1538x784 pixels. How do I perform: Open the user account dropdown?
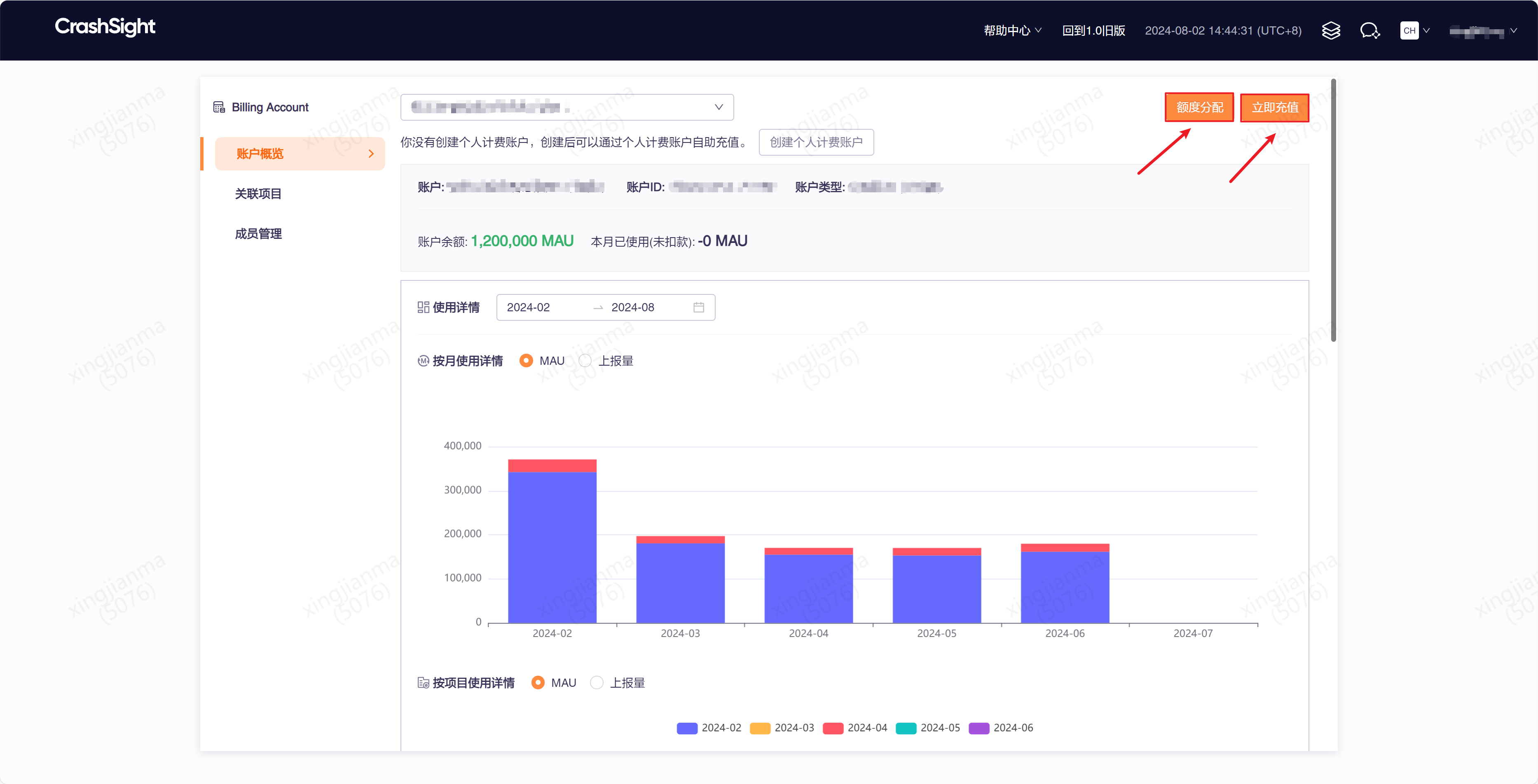pos(1483,31)
